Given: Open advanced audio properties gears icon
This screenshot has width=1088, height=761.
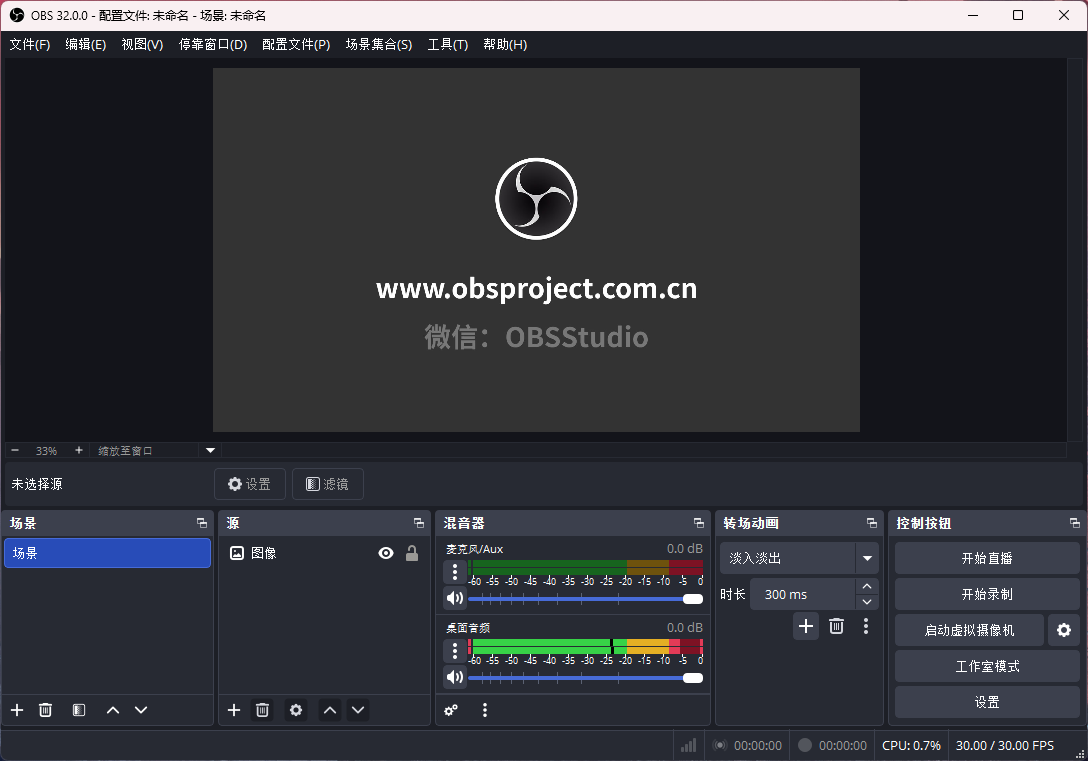Looking at the screenshot, I should 451,710.
